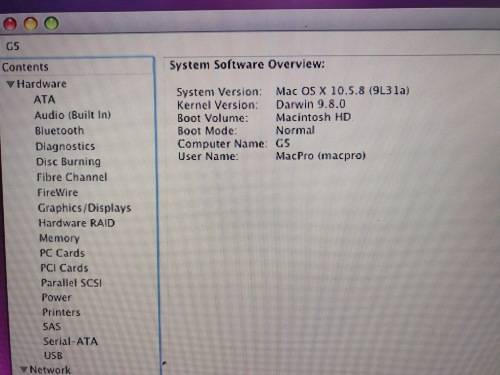The height and width of the screenshot is (375, 500).
Task: Open the Serial-ATA entry
Action: point(70,341)
